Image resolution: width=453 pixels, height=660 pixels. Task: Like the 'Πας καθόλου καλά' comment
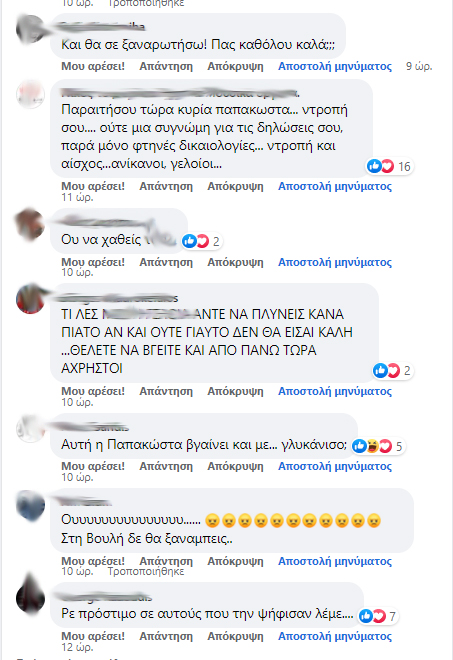tap(93, 66)
